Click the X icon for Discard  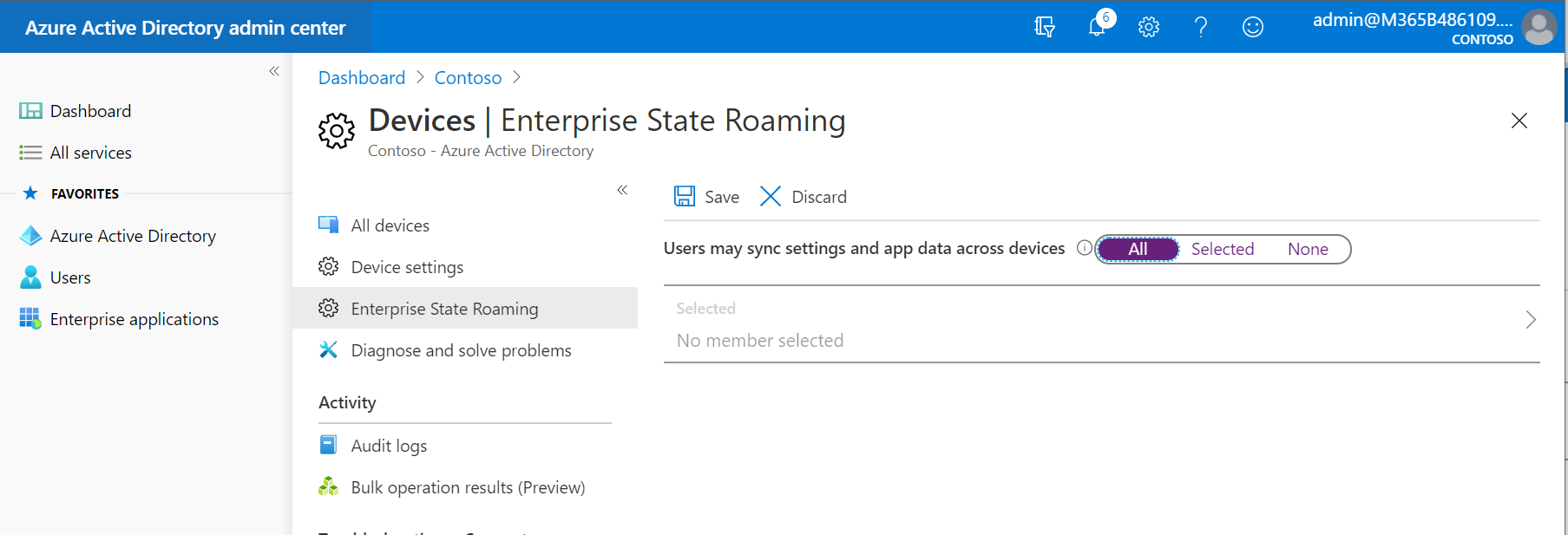click(x=771, y=196)
